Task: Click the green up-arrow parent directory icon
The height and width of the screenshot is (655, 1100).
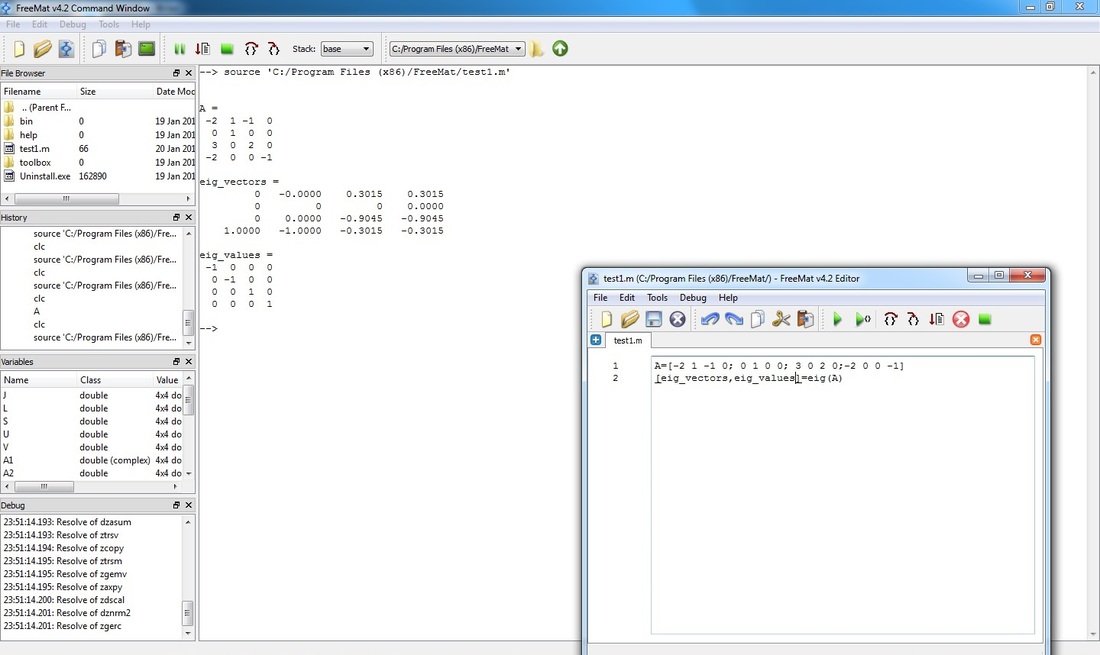Action: (x=560, y=48)
